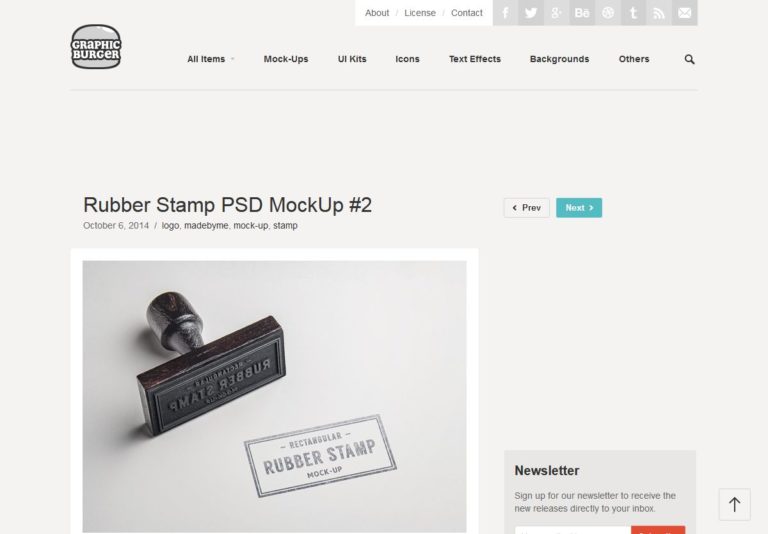
Task: Go to the Graphic Burger logo home
Action: click(x=96, y=47)
